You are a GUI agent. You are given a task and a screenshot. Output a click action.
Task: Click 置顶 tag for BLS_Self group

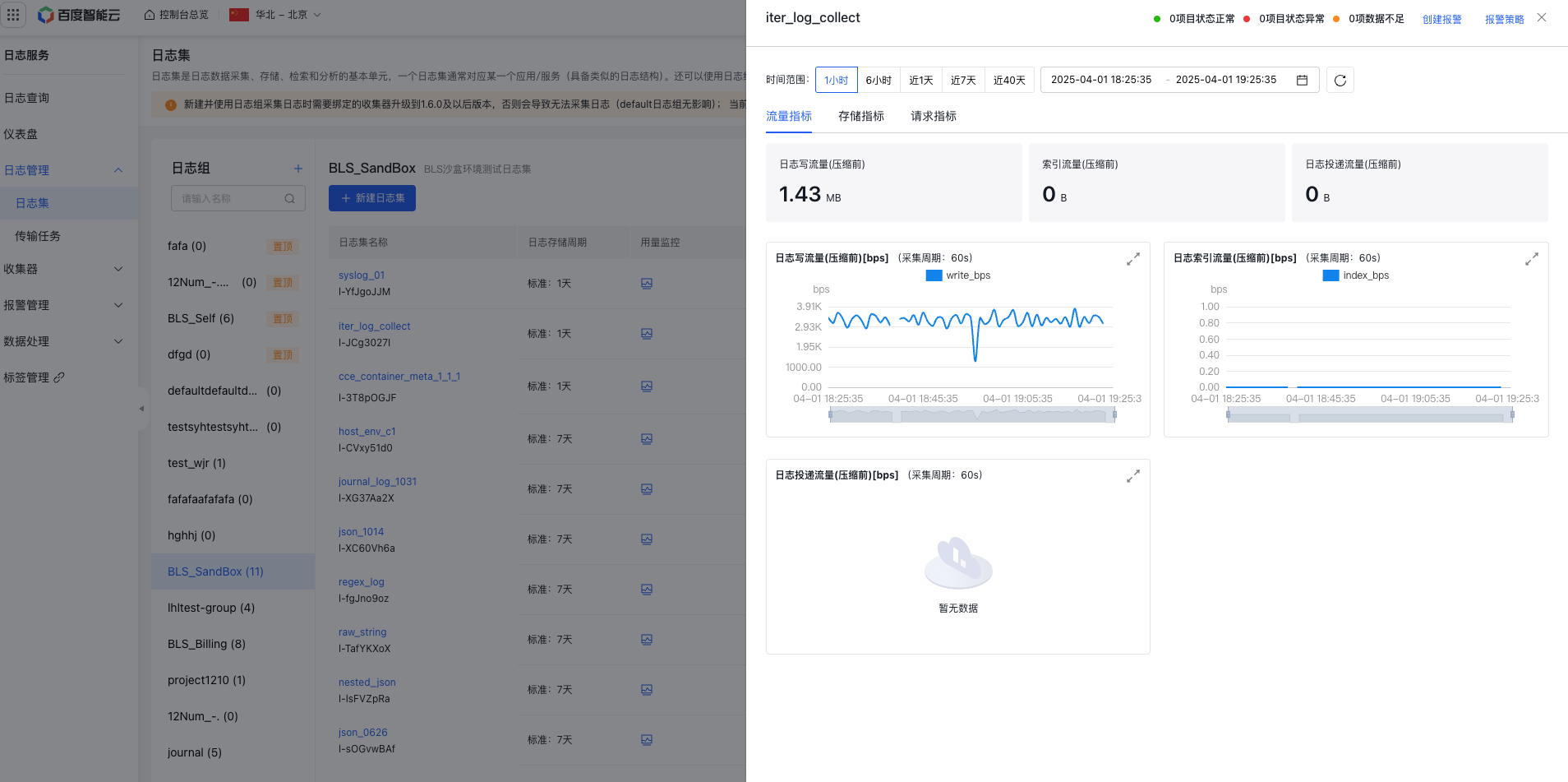pos(283,319)
